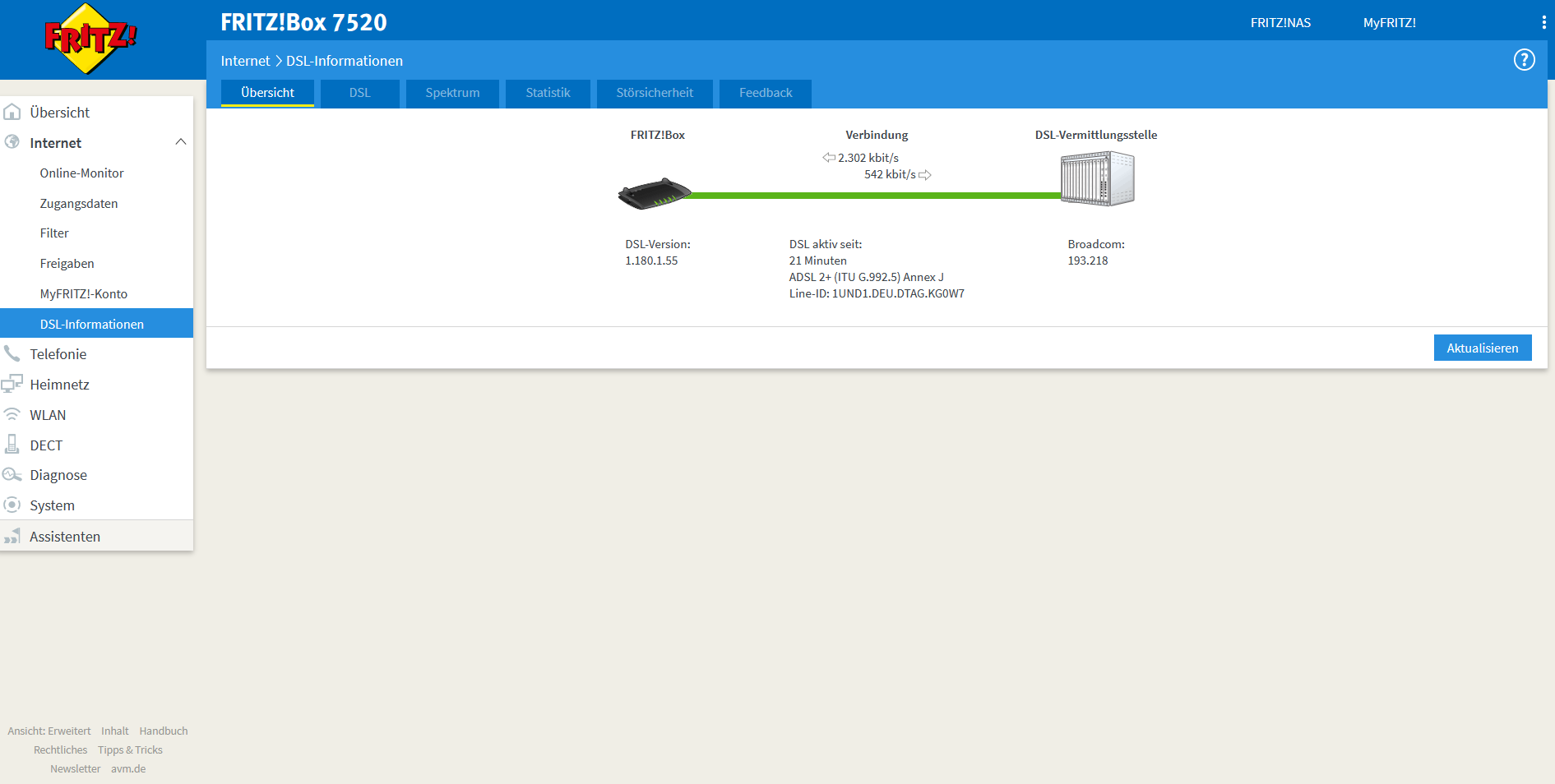This screenshot has width=1555, height=784.
Task: Click the Assistenten wizard icon
Action: pyautogui.click(x=12, y=537)
